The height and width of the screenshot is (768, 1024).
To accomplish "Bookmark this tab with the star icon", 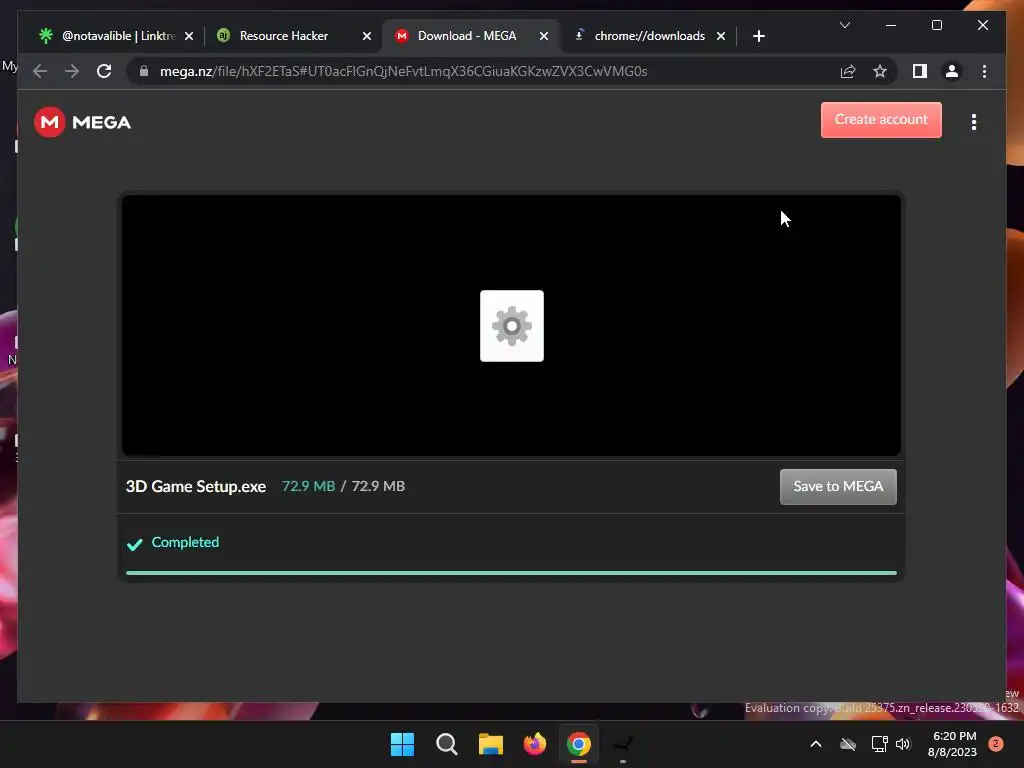I will point(880,71).
